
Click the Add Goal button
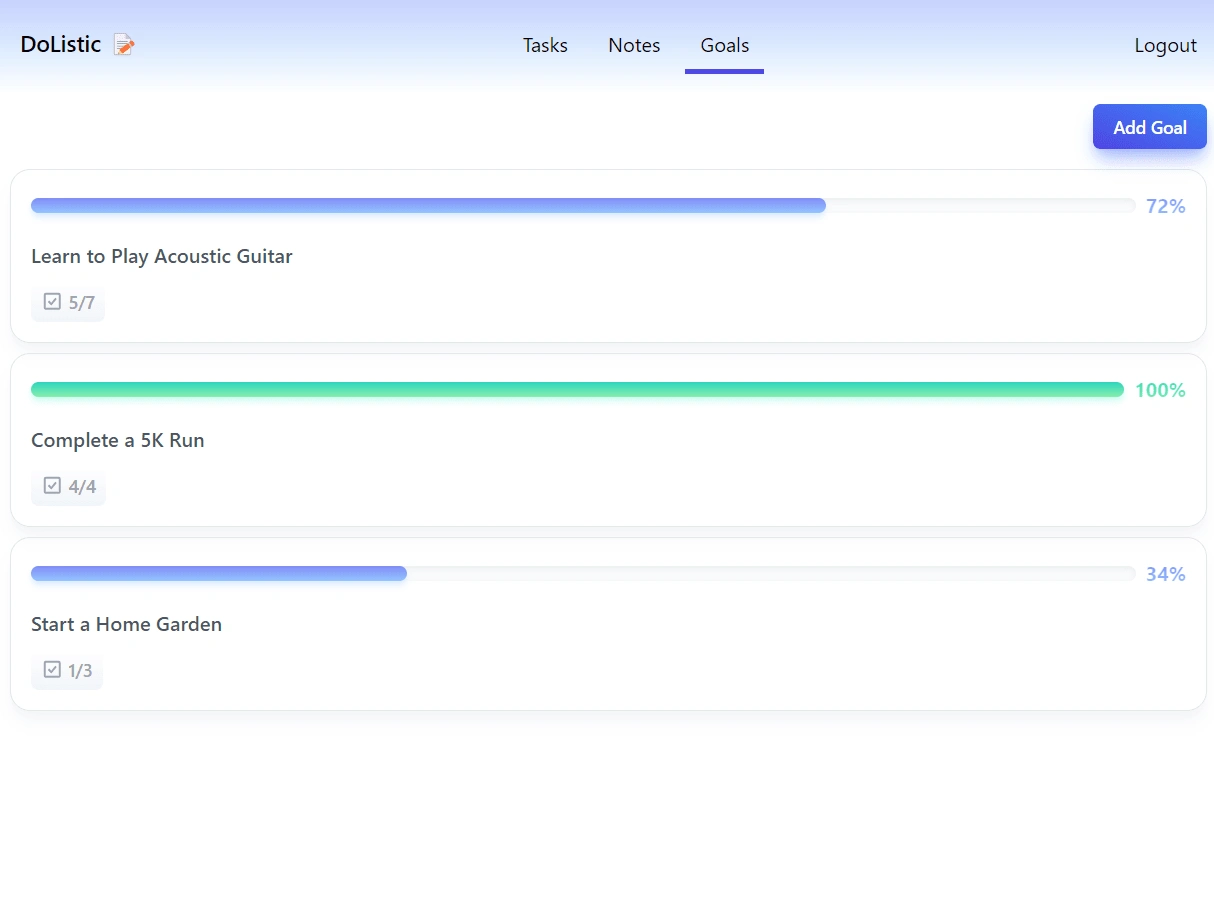[1150, 127]
